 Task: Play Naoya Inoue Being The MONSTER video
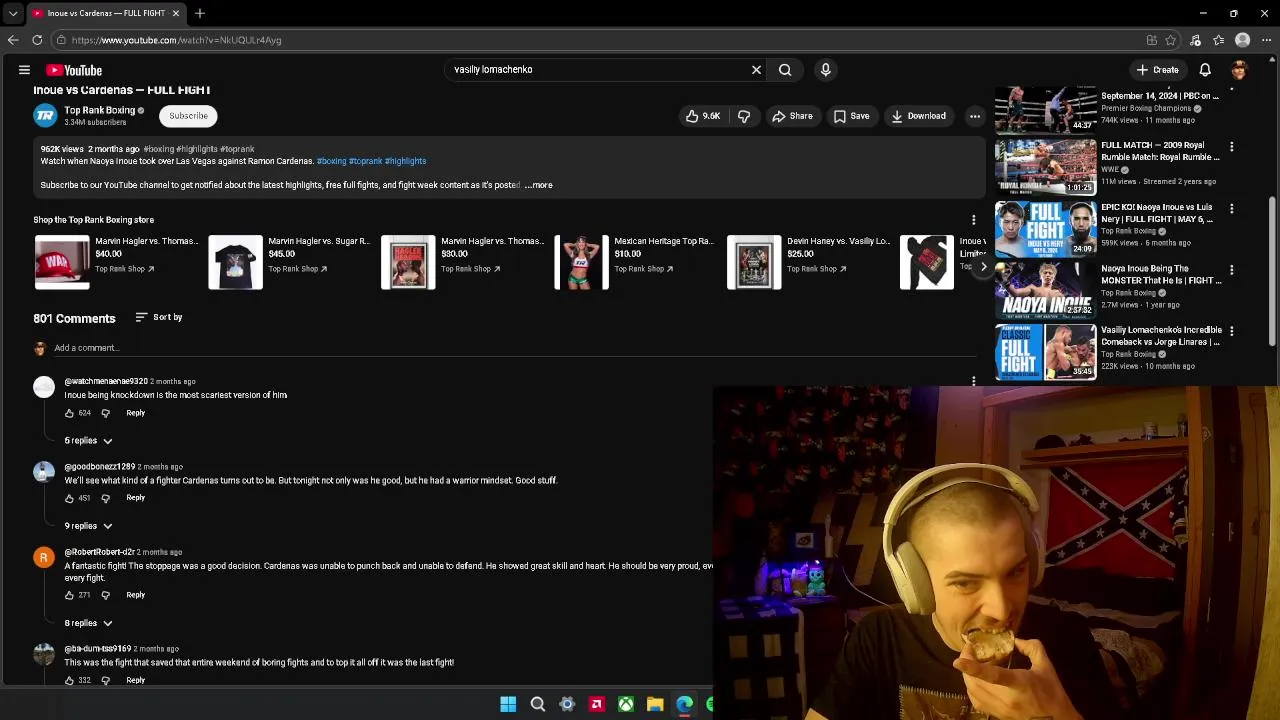(x=1045, y=291)
